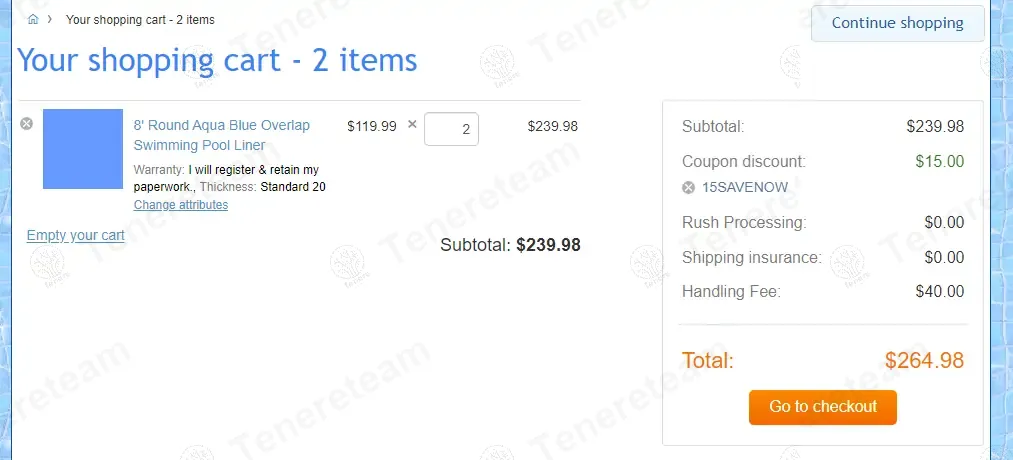Click the Change attributes link
The image size is (1013, 460).
(181, 205)
